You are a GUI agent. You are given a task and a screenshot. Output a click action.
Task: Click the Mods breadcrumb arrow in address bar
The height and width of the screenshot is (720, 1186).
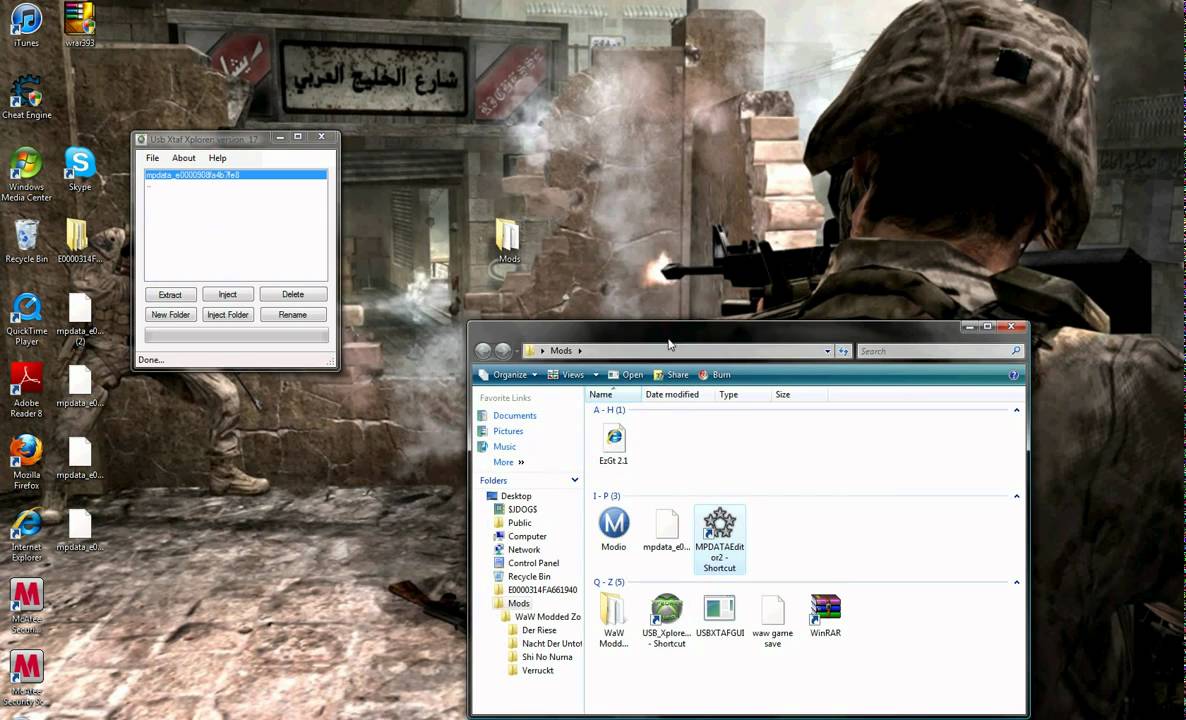tap(580, 351)
